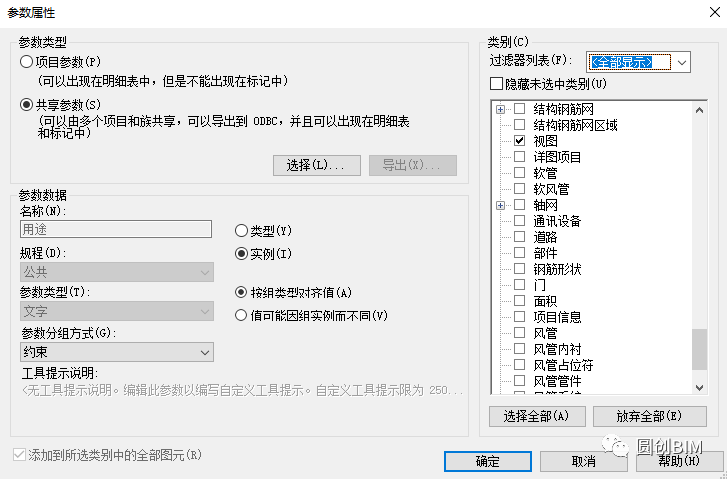Image resolution: width=727 pixels, height=479 pixels.
Task: Click the 选择全部(A) button
Action: [536, 416]
